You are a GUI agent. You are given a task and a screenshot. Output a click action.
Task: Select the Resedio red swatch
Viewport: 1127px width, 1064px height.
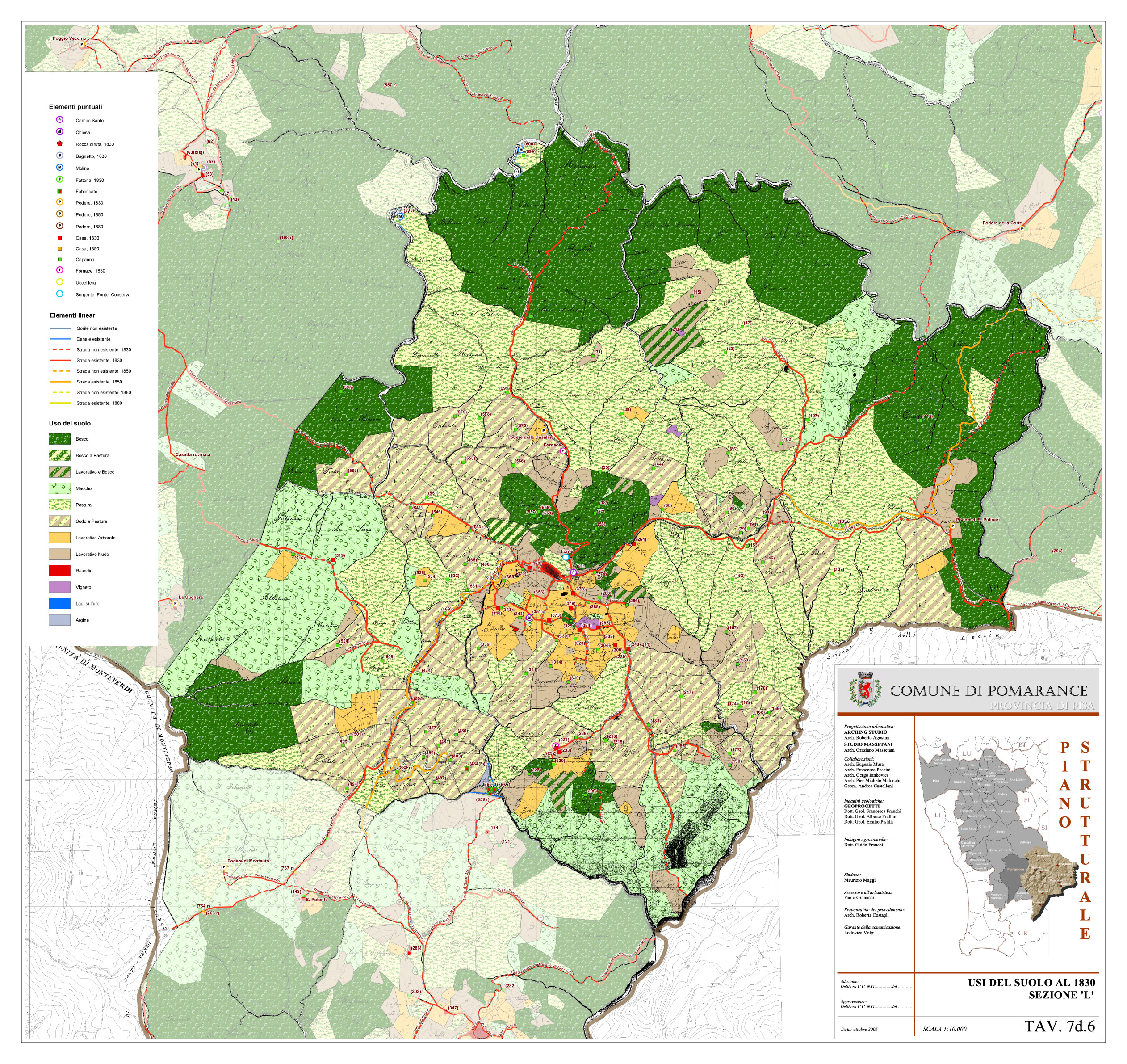(x=59, y=571)
